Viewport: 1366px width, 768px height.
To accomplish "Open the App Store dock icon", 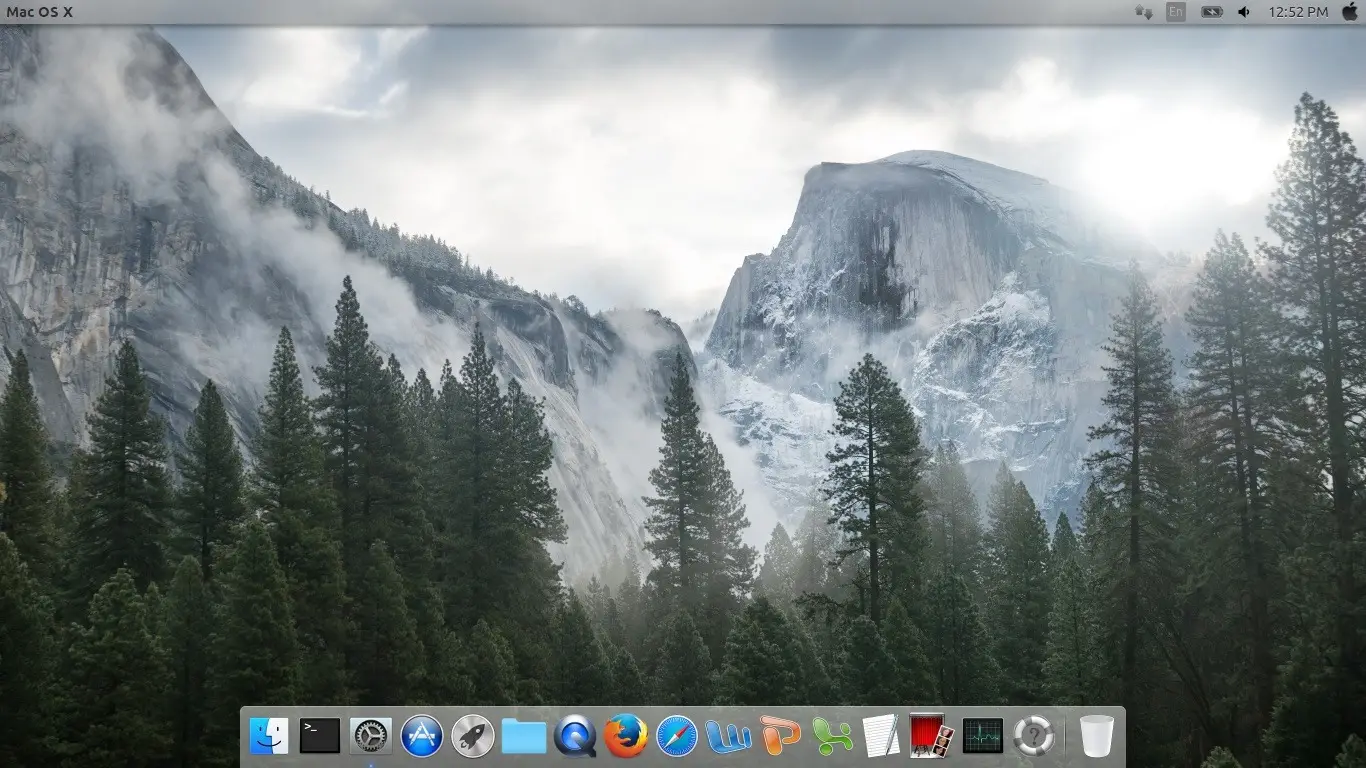I will pyautogui.click(x=422, y=736).
